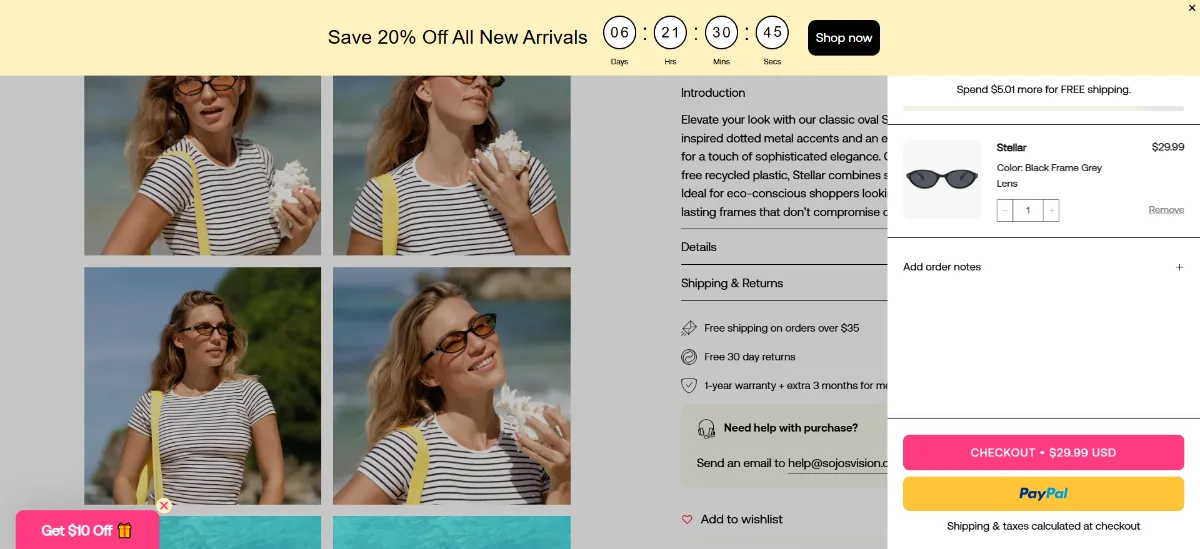
Task: Click the Shop now banner button
Action: (844, 38)
